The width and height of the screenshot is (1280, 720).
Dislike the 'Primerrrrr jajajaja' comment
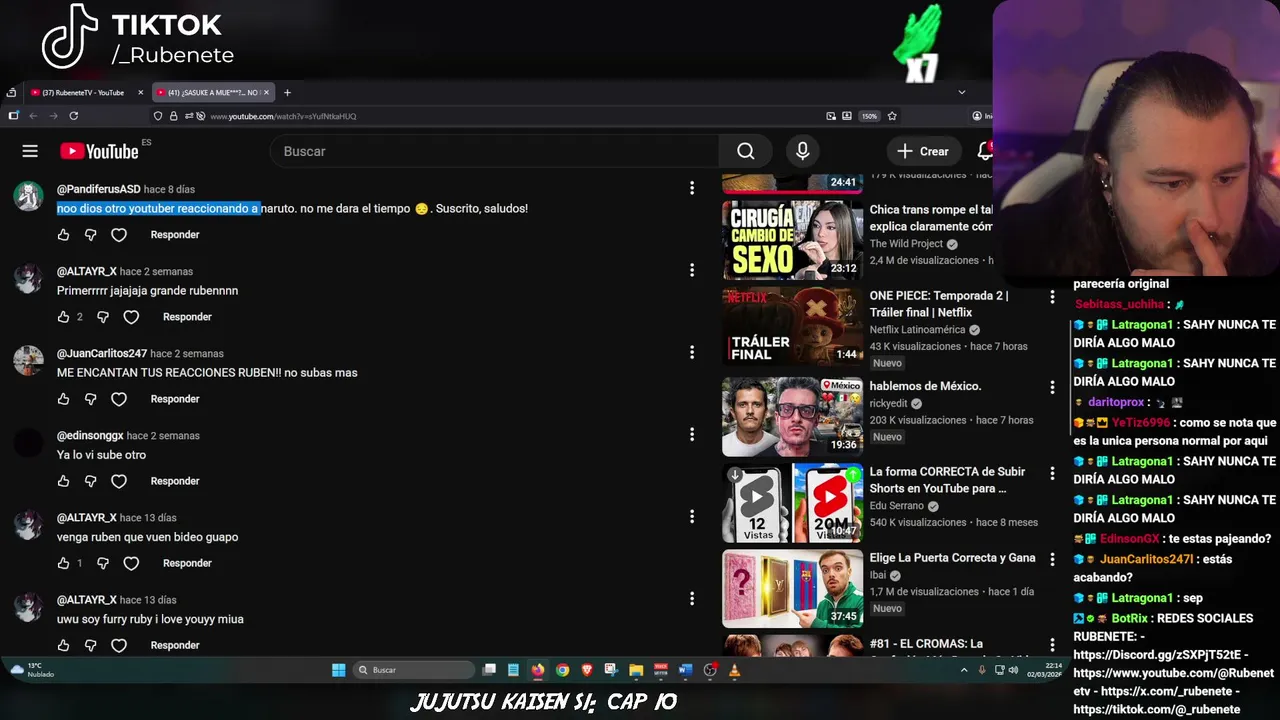(103, 316)
